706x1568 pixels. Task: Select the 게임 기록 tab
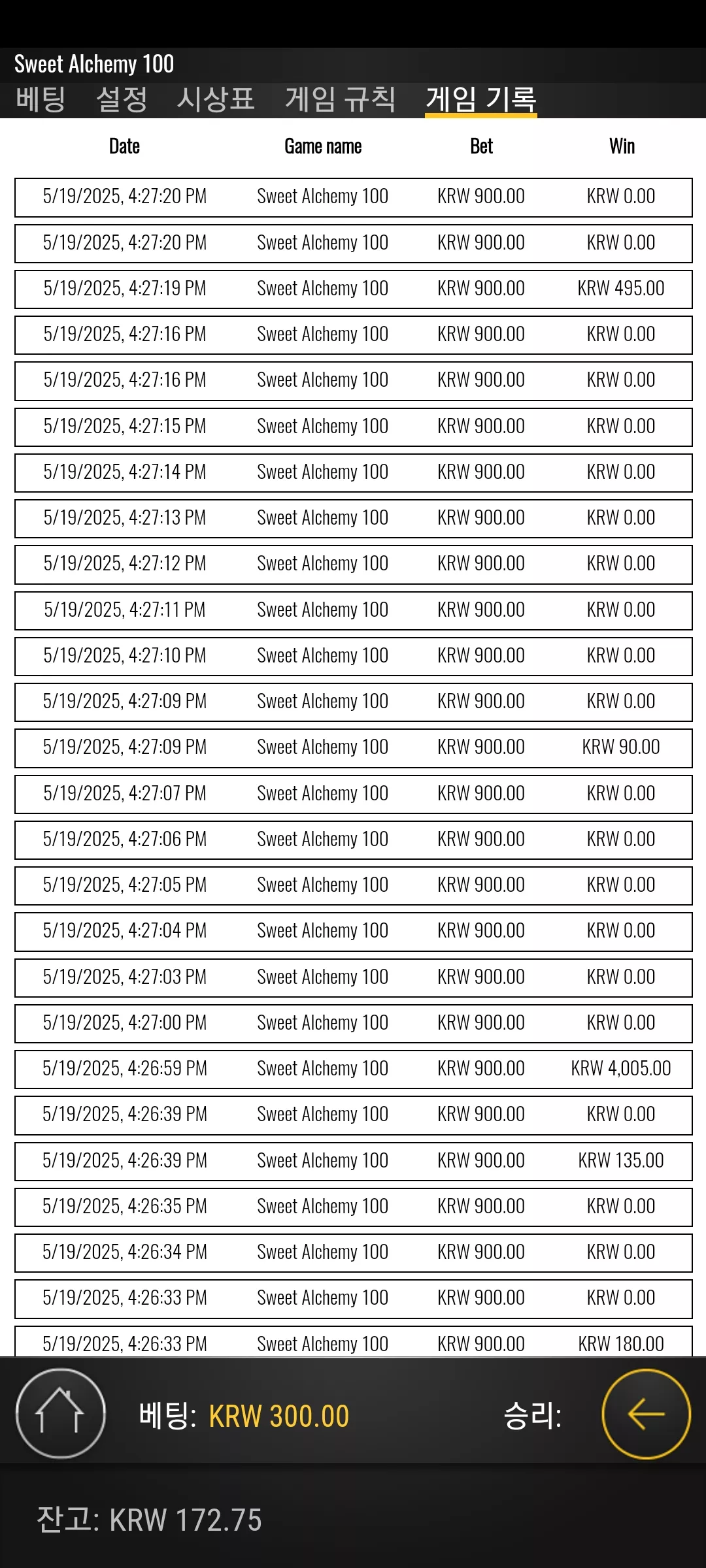(481, 99)
